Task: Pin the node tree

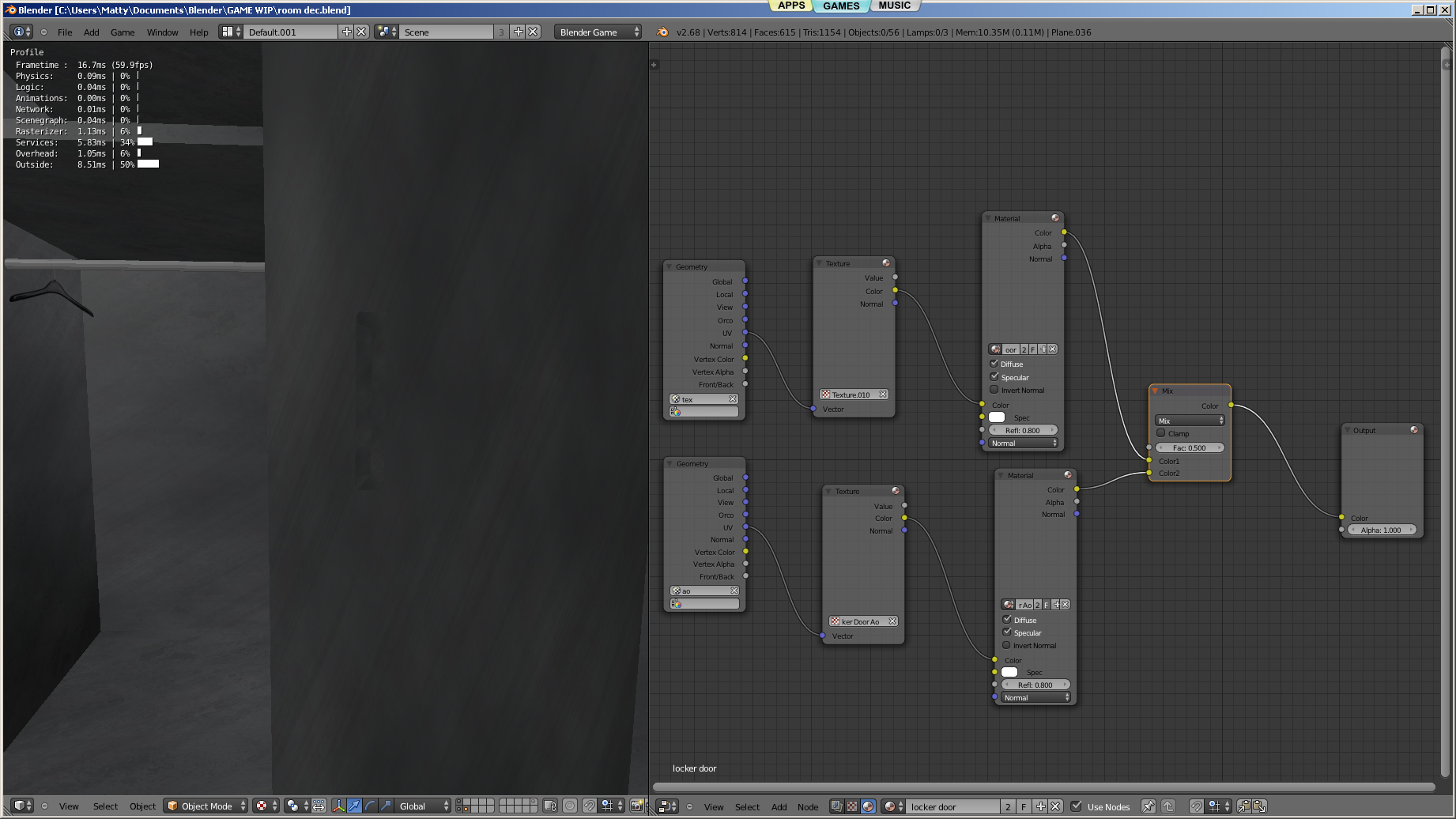Action: click(1149, 806)
